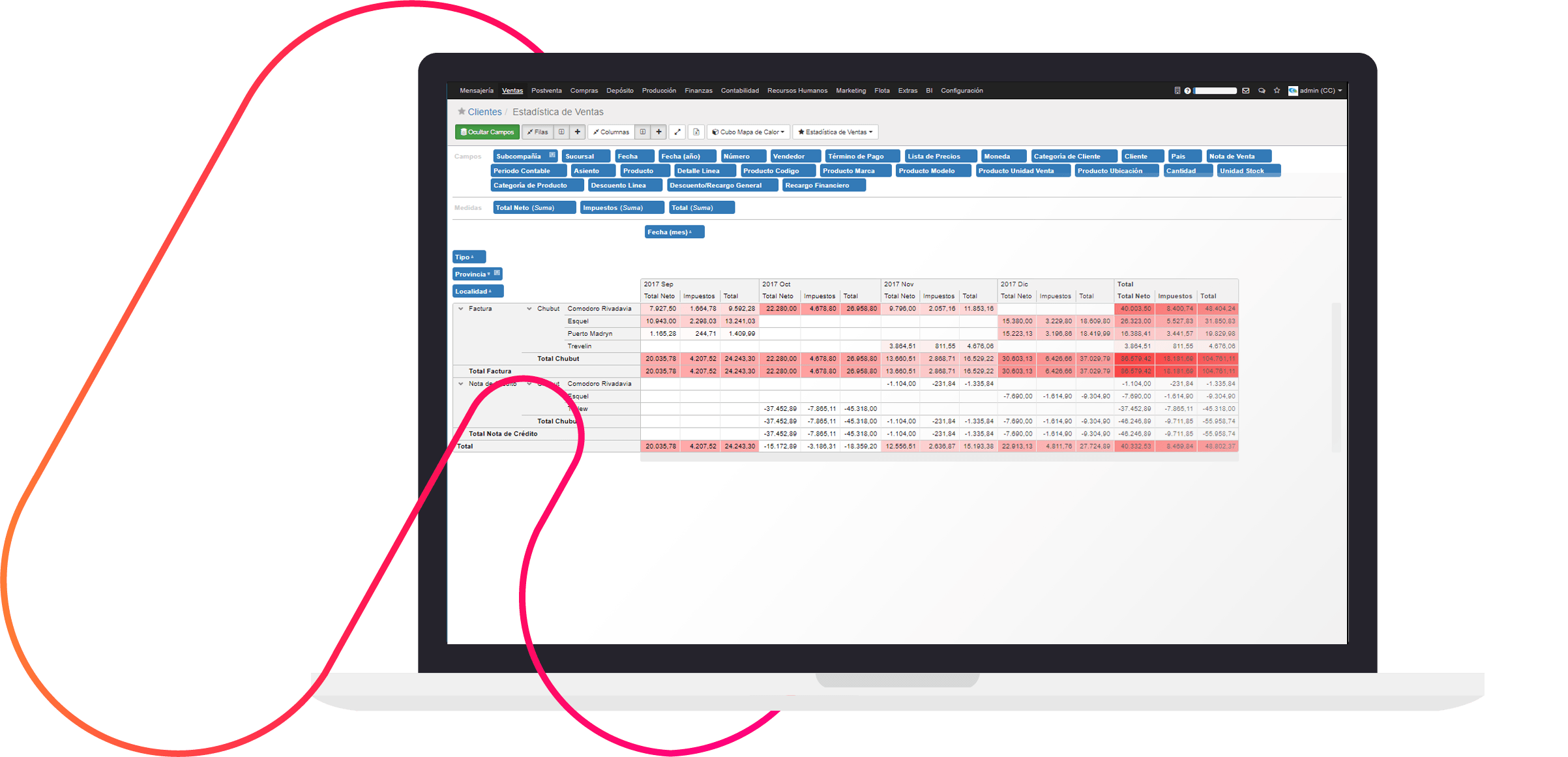1568x757 pixels.
Task: Open the Configuración menu
Action: coord(962,91)
